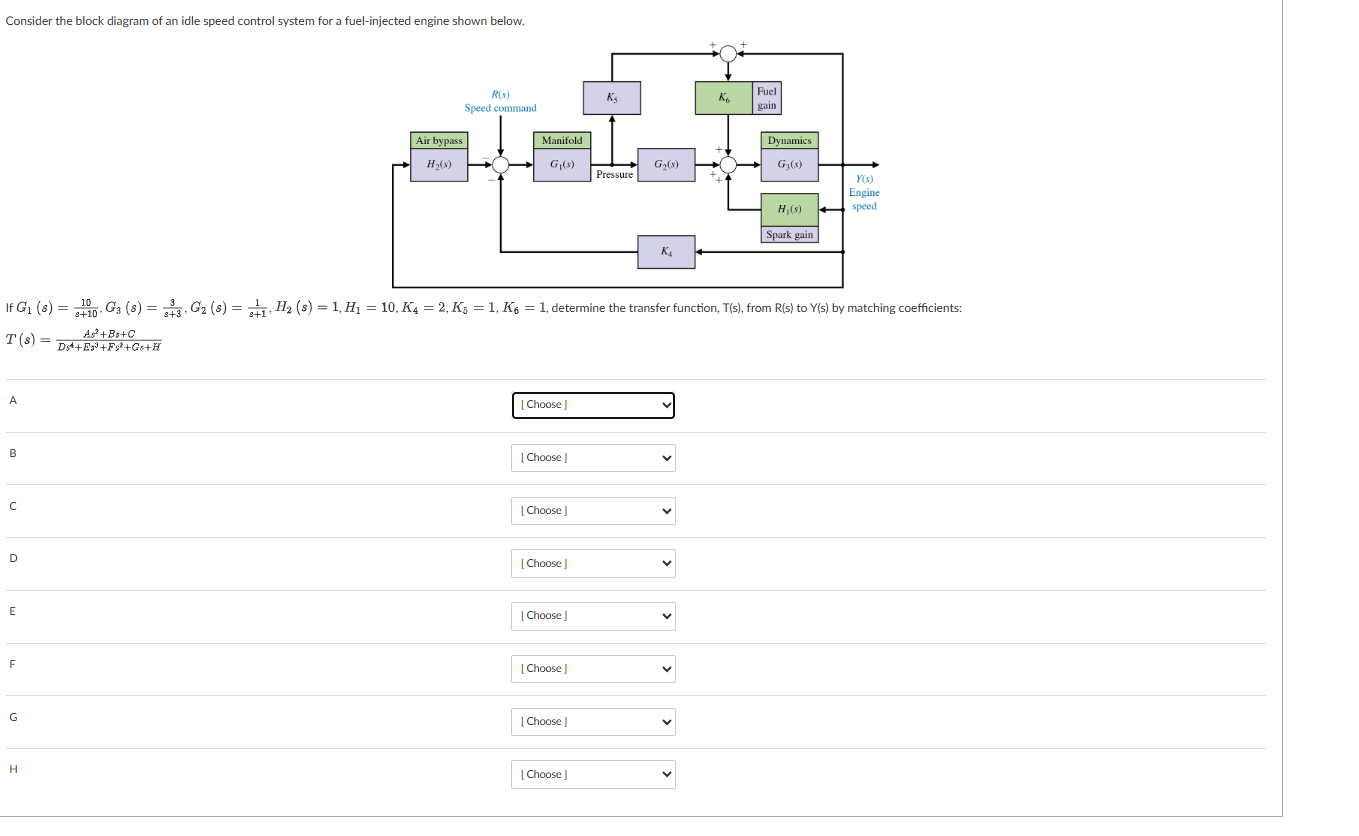Open the coefficient C dropdown
The image size is (1359, 836).
[592, 510]
